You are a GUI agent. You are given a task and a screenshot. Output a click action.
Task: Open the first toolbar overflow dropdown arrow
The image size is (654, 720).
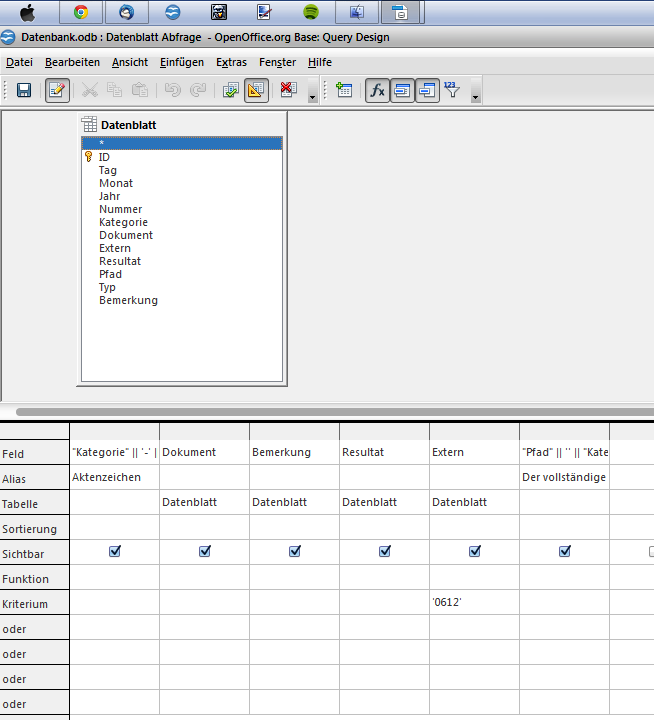coord(313,96)
